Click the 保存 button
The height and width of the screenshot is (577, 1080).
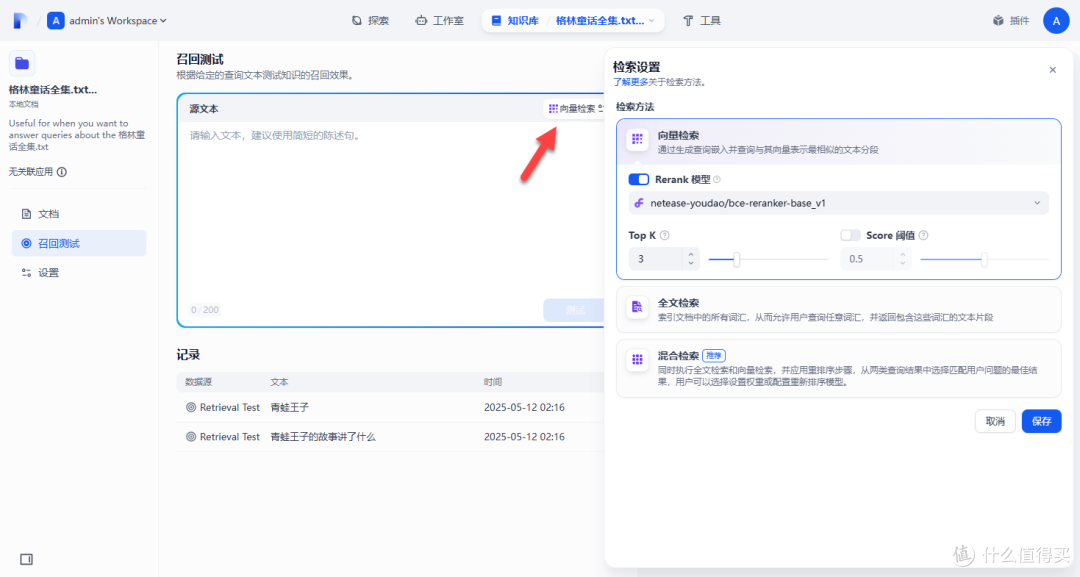tap(1041, 421)
